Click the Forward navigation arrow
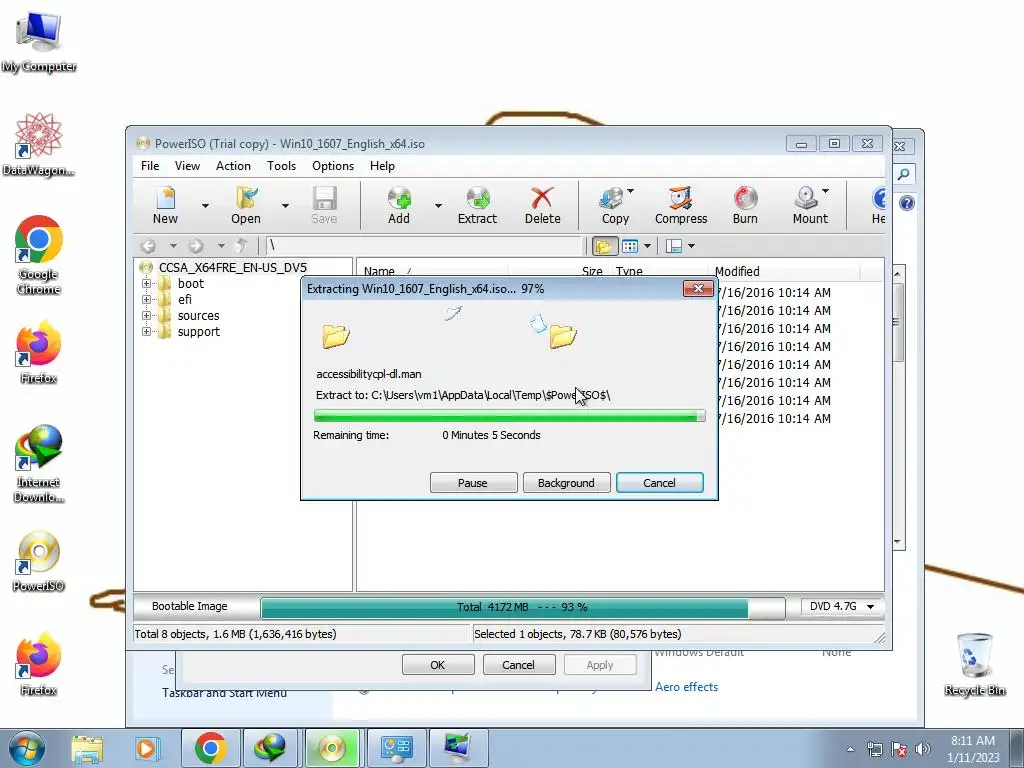This screenshot has height=768, width=1024. (196, 246)
